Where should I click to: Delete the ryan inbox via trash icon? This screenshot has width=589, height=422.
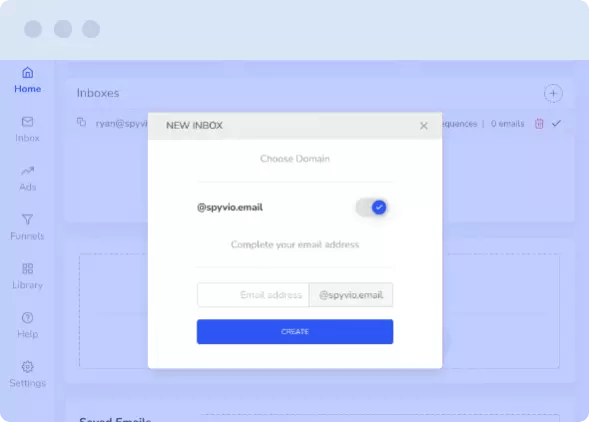pos(539,124)
